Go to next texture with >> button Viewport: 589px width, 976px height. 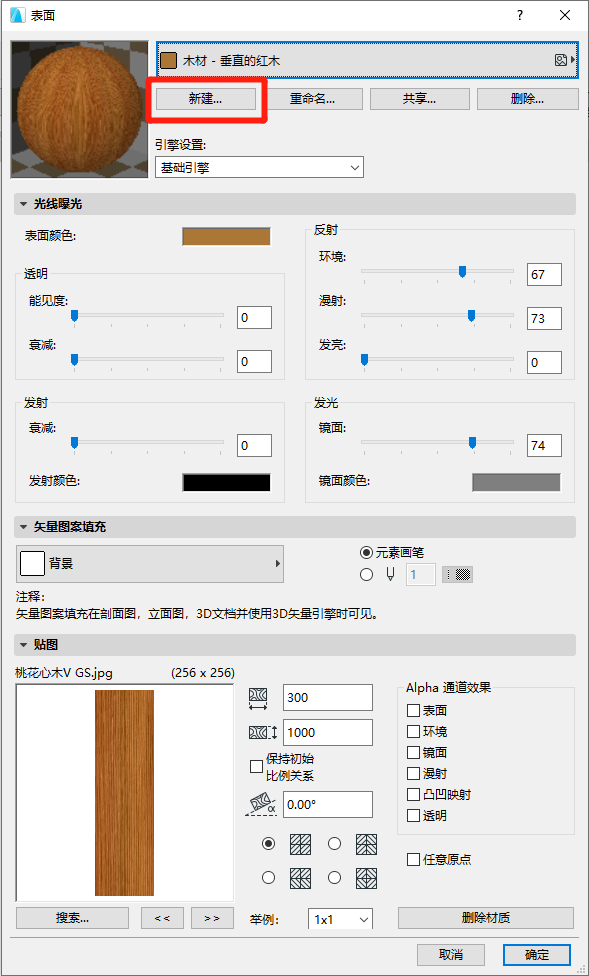click(212, 918)
